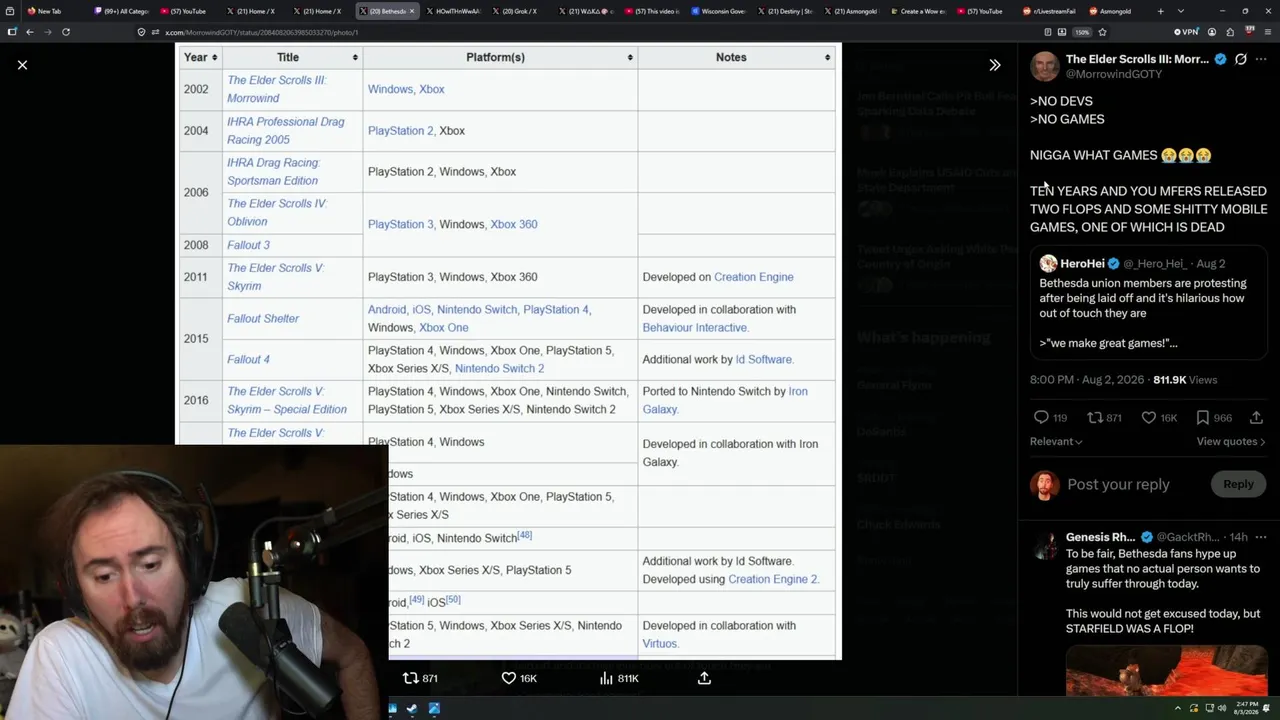1280x720 pixels.
Task: Switch to the Asmongold Reddit tab
Action: coord(1113,11)
